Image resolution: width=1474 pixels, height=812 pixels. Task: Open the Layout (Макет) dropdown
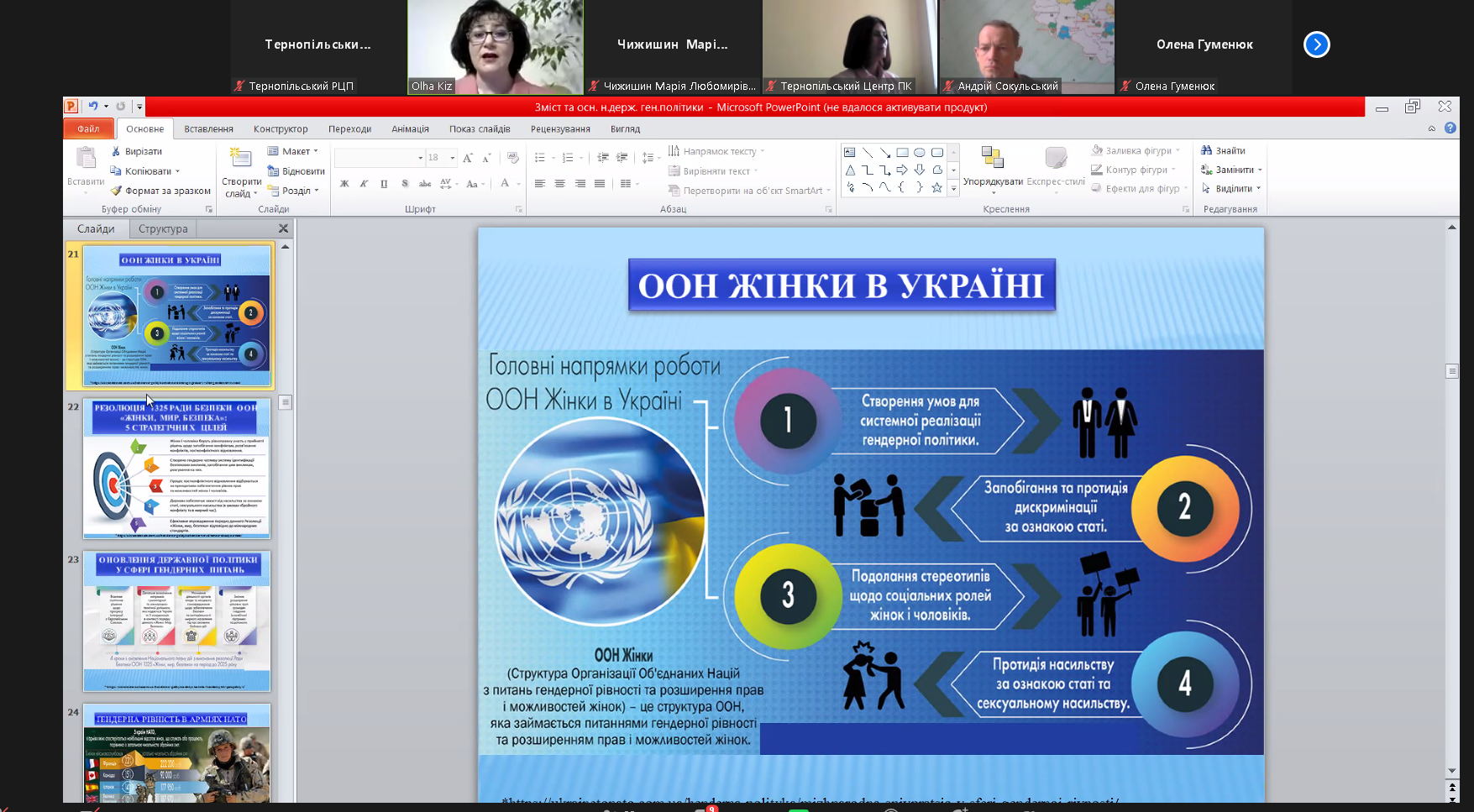pyautogui.click(x=293, y=151)
